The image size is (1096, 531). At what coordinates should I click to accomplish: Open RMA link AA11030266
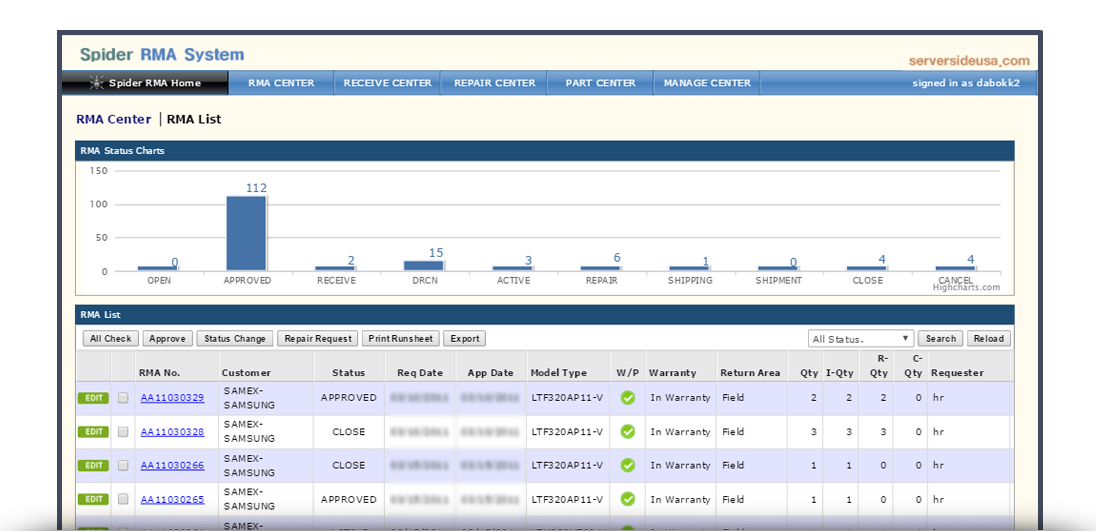(172, 465)
